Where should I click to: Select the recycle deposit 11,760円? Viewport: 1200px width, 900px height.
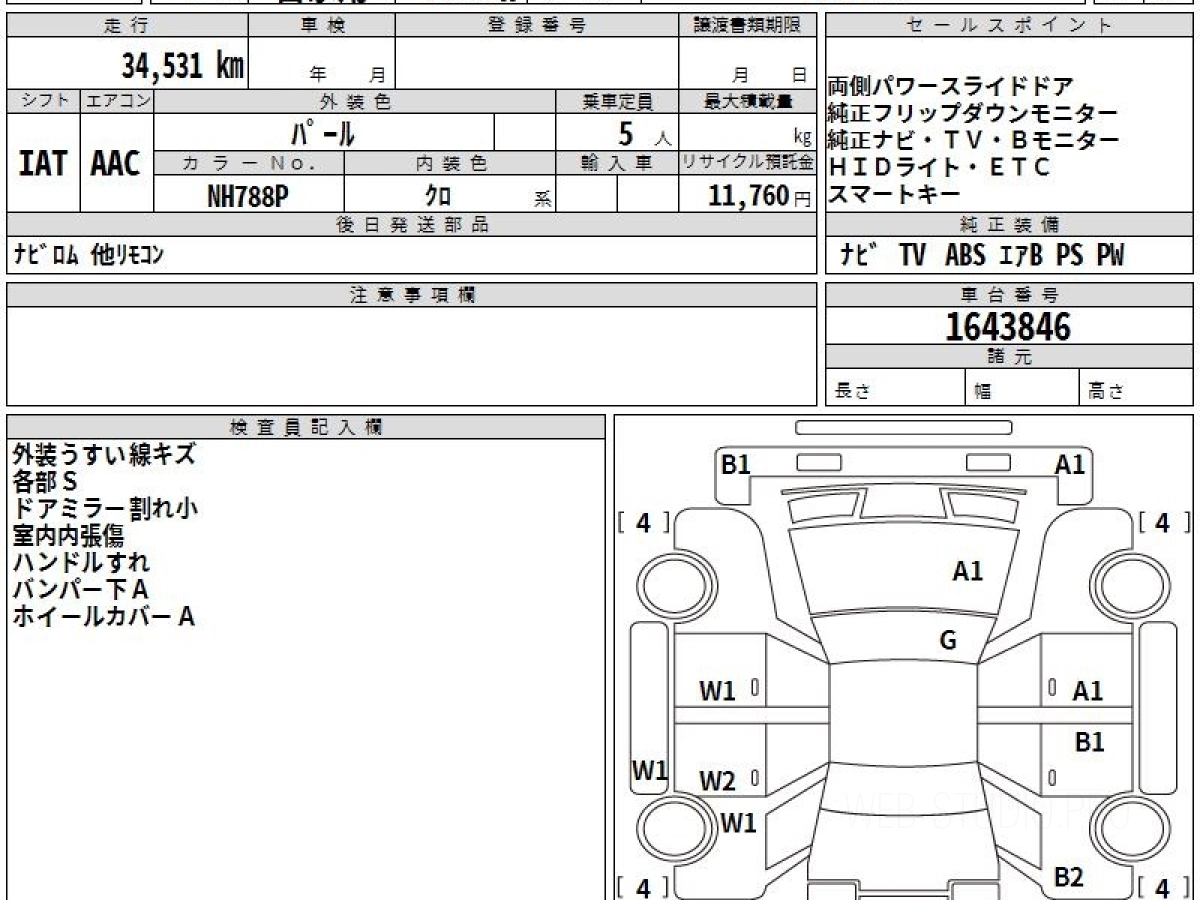pyautogui.click(x=760, y=196)
